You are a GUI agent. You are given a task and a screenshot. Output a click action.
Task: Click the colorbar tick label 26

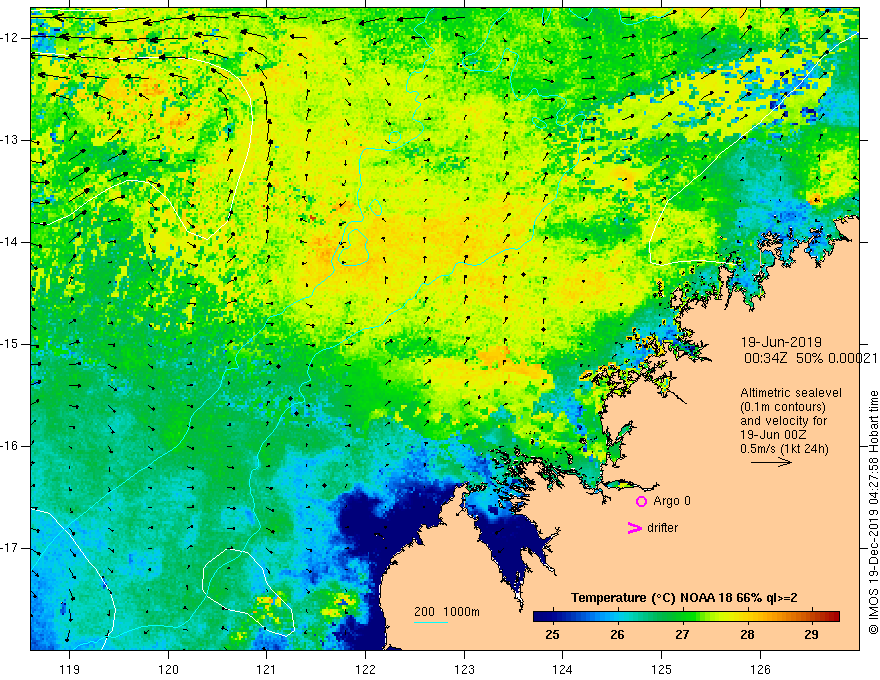click(617, 635)
